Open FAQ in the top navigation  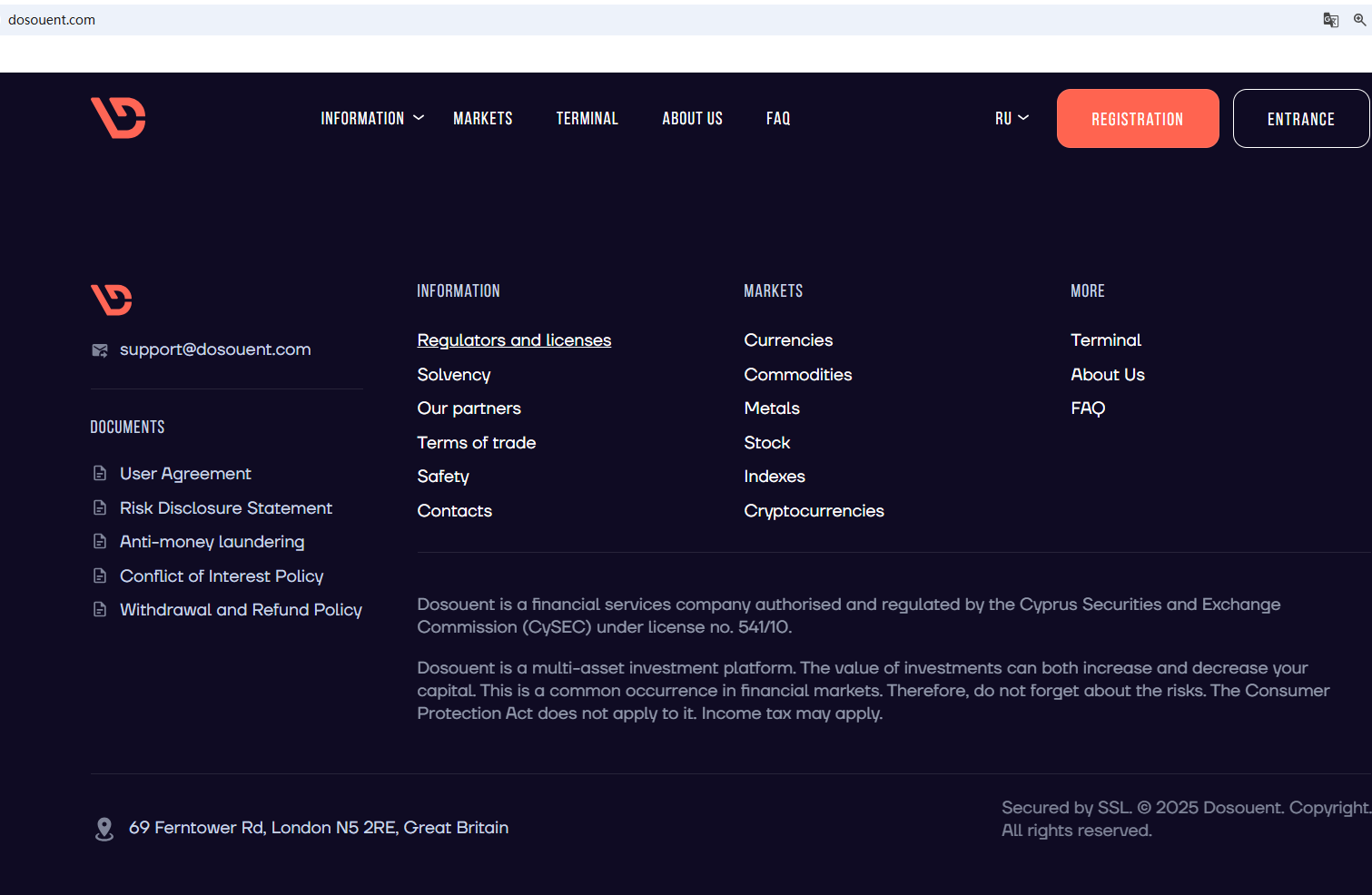778,119
